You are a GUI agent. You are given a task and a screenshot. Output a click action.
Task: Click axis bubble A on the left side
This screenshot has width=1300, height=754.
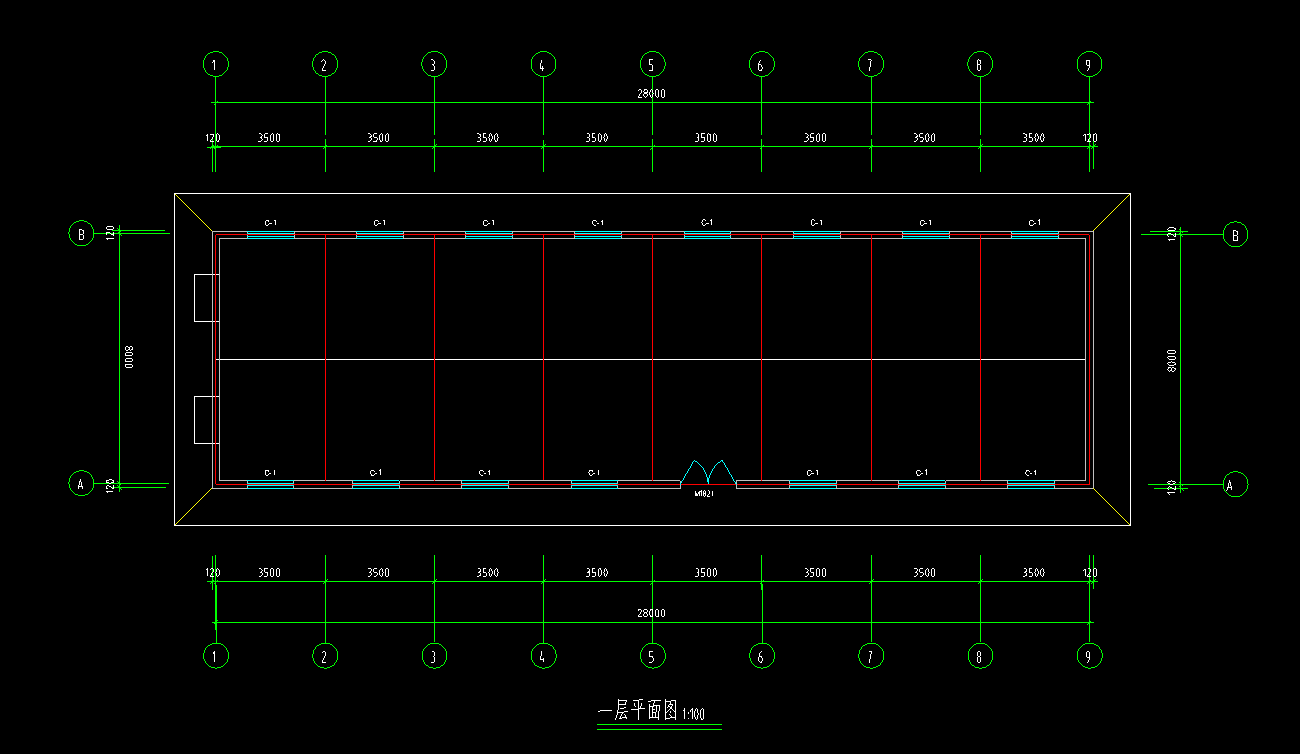tap(80, 484)
